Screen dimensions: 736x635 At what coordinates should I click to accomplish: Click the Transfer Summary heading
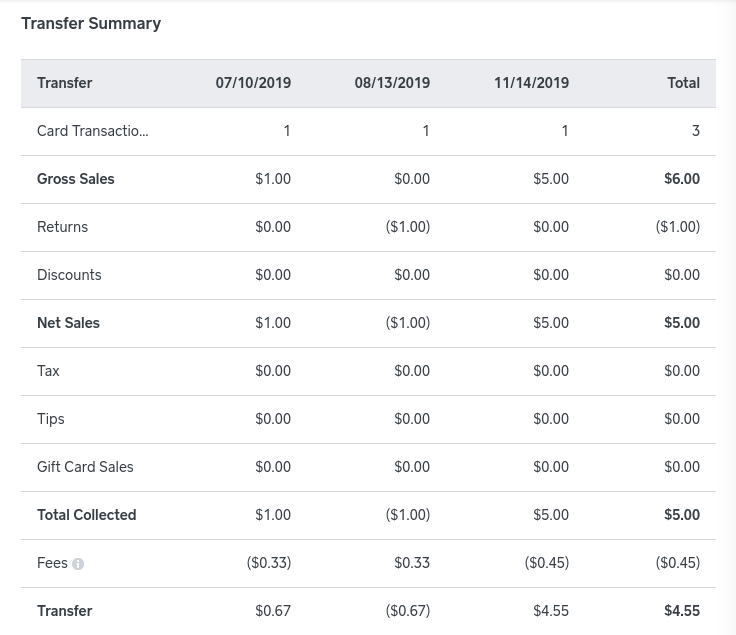(x=91, y=24)
